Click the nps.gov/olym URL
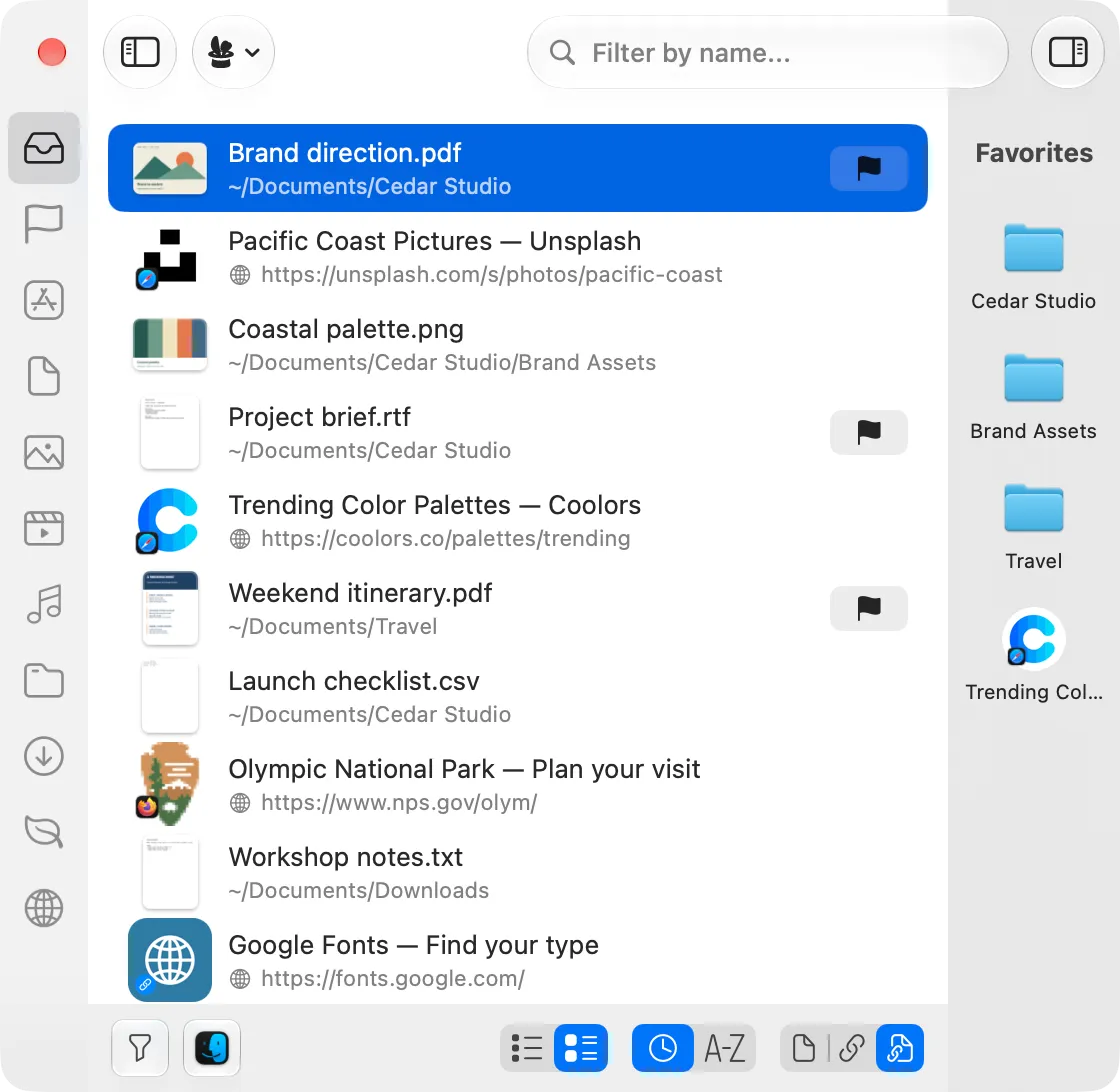The width and height of the screenshot is (1120, 1092). (399, 803)
